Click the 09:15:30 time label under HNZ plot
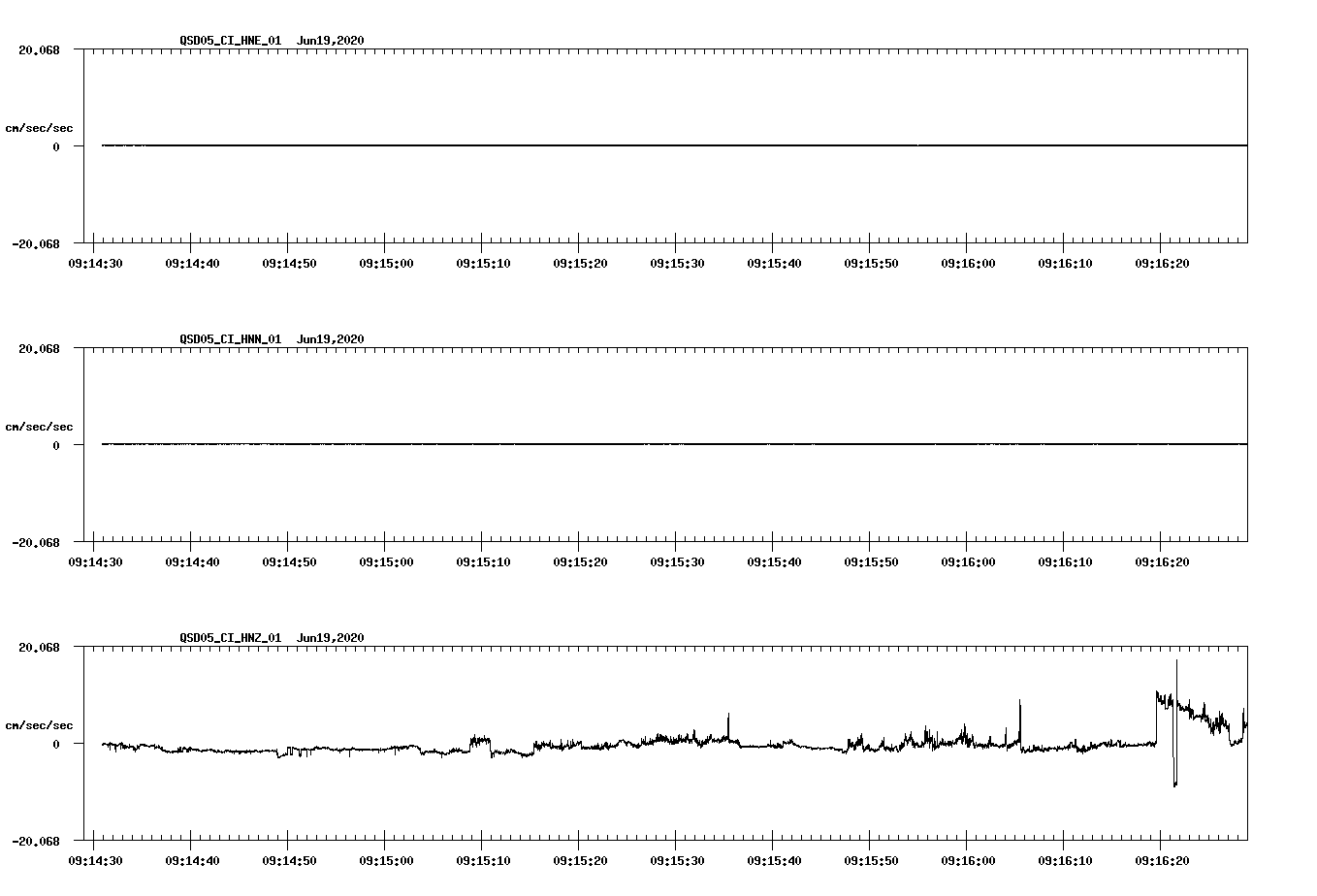 (677, 861)
